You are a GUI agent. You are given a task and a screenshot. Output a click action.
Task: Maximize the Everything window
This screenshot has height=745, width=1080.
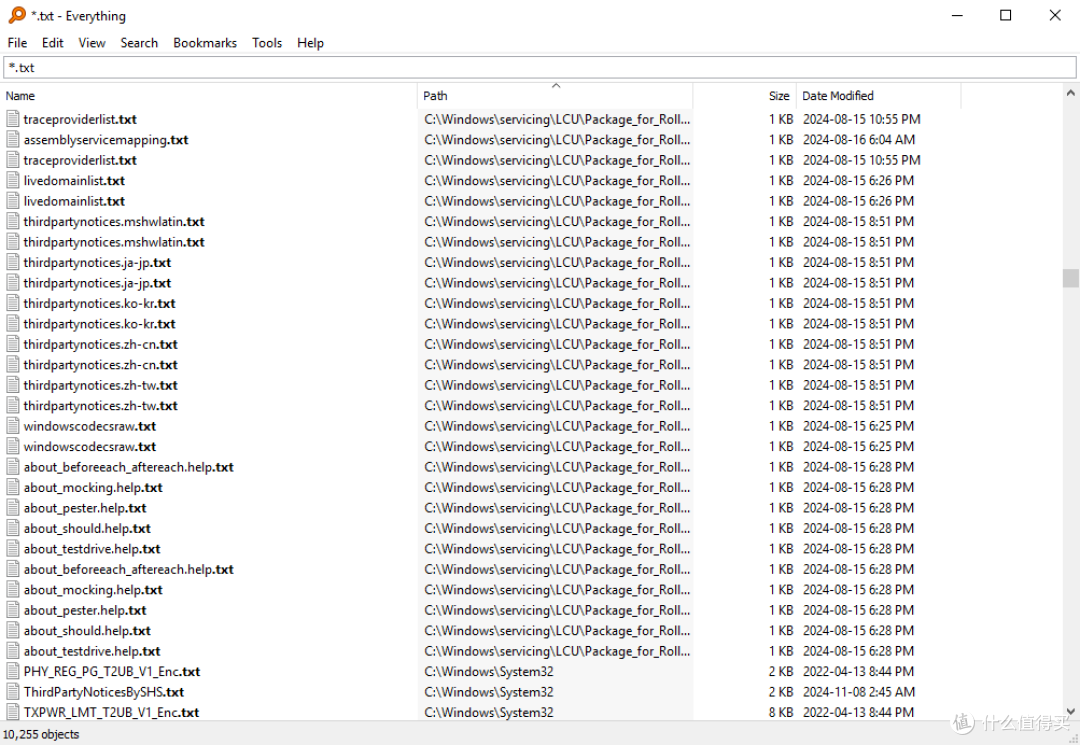coord(1006,15)
